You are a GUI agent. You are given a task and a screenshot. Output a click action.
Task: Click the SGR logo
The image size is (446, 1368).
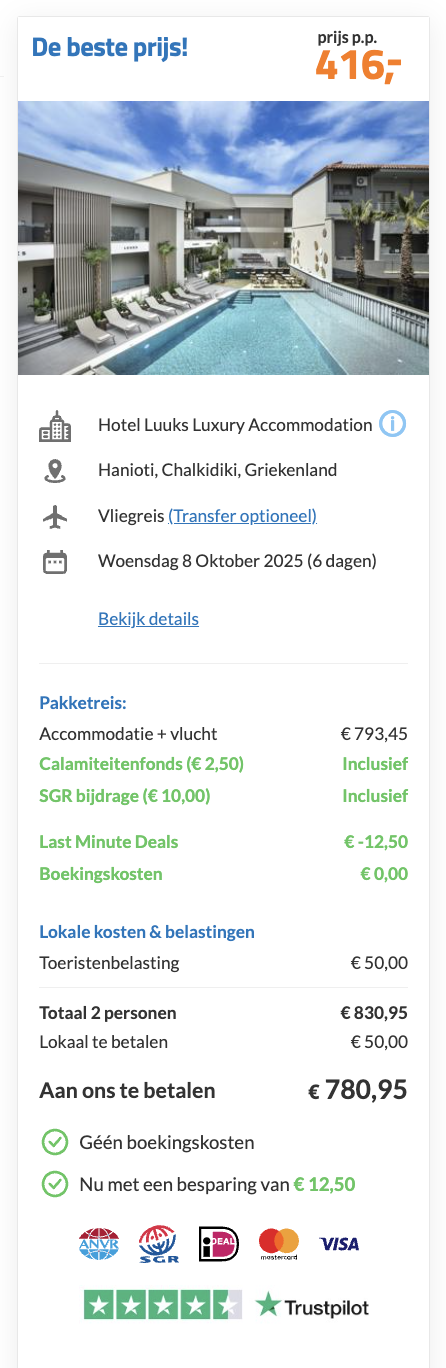tap(159, 1244)
